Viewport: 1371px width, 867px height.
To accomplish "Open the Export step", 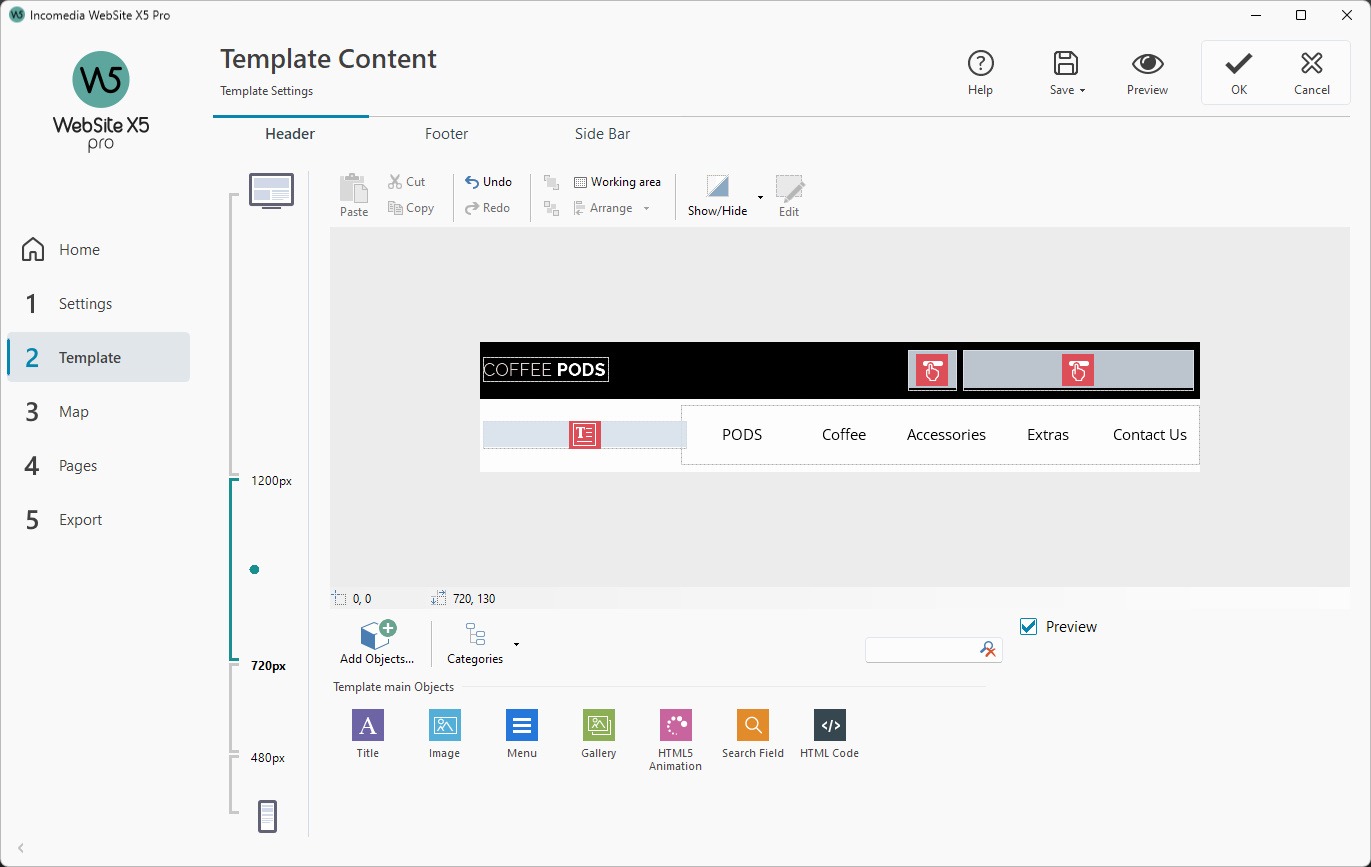I will (79, 519).
